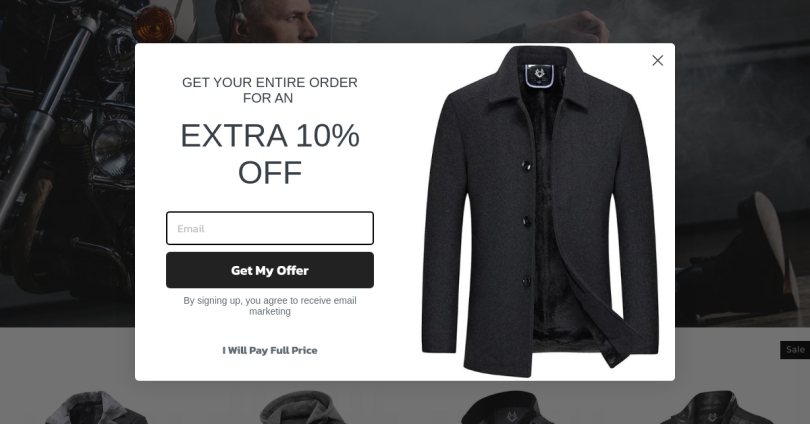Click the top button on the coat
The image size is (810, 424).
526,166
